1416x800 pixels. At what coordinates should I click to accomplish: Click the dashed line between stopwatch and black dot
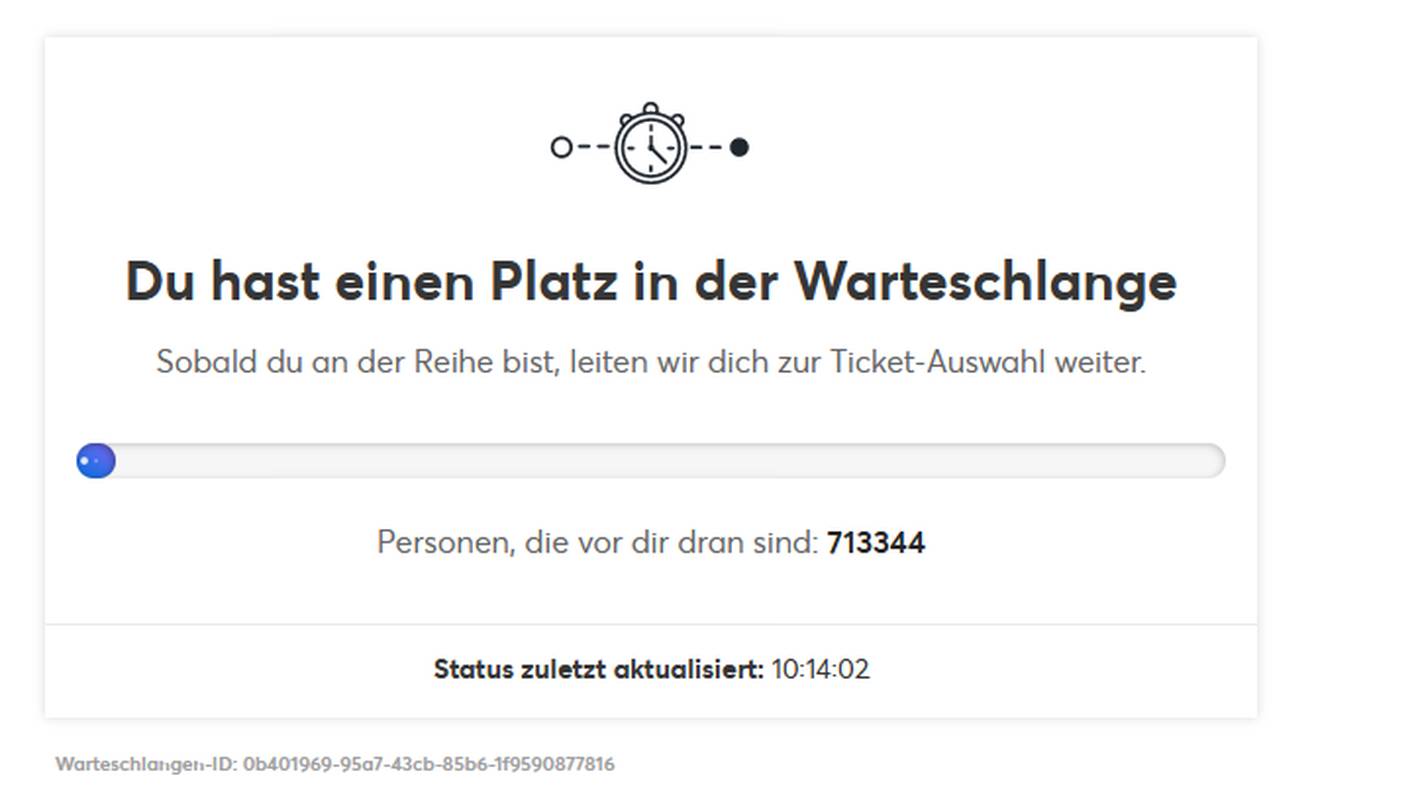tap(707, 148)
